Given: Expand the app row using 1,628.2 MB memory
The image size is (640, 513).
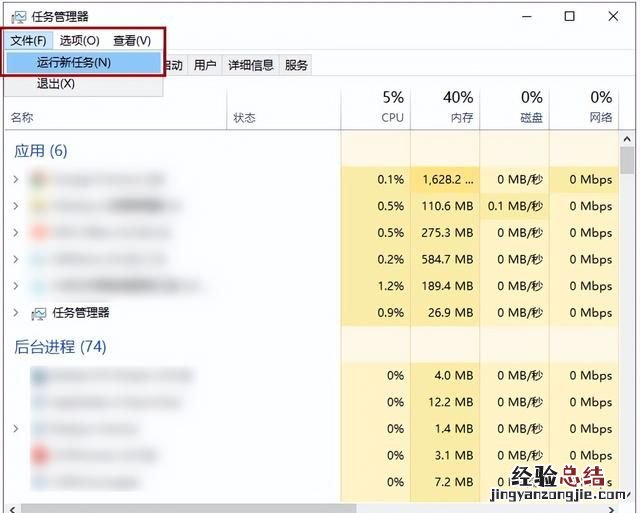Looking at the screenshot, I should (x=15, y=179).
